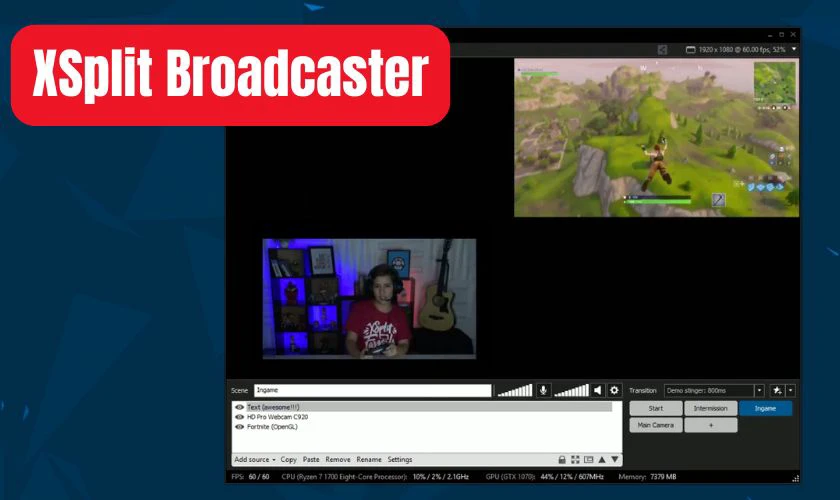The image size is (840, 500).
Task: Open the Transition dropdown arrow
Action: (759, 391)
